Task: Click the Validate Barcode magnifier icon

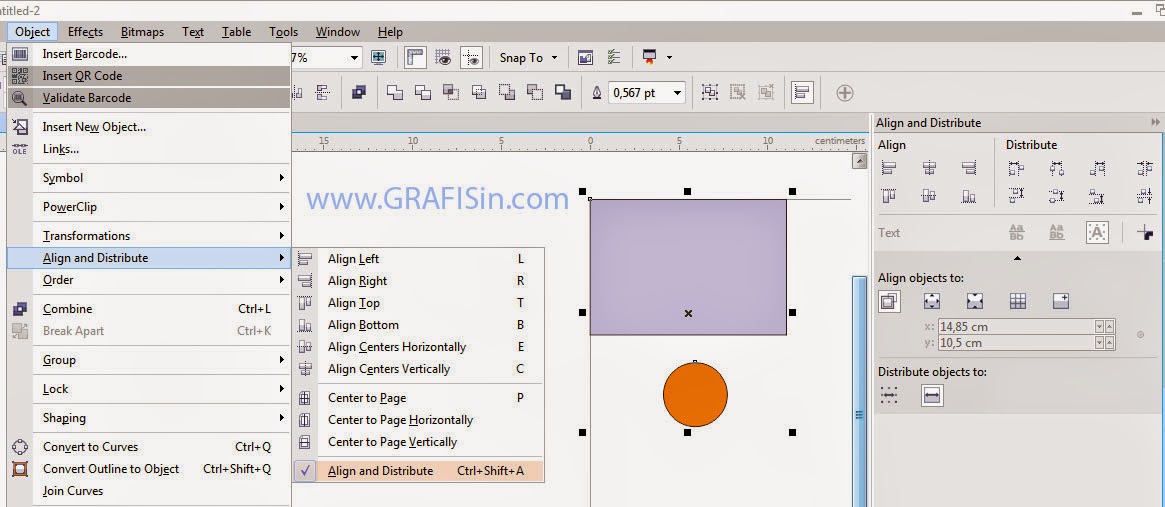Action: [x=20, y=97]
